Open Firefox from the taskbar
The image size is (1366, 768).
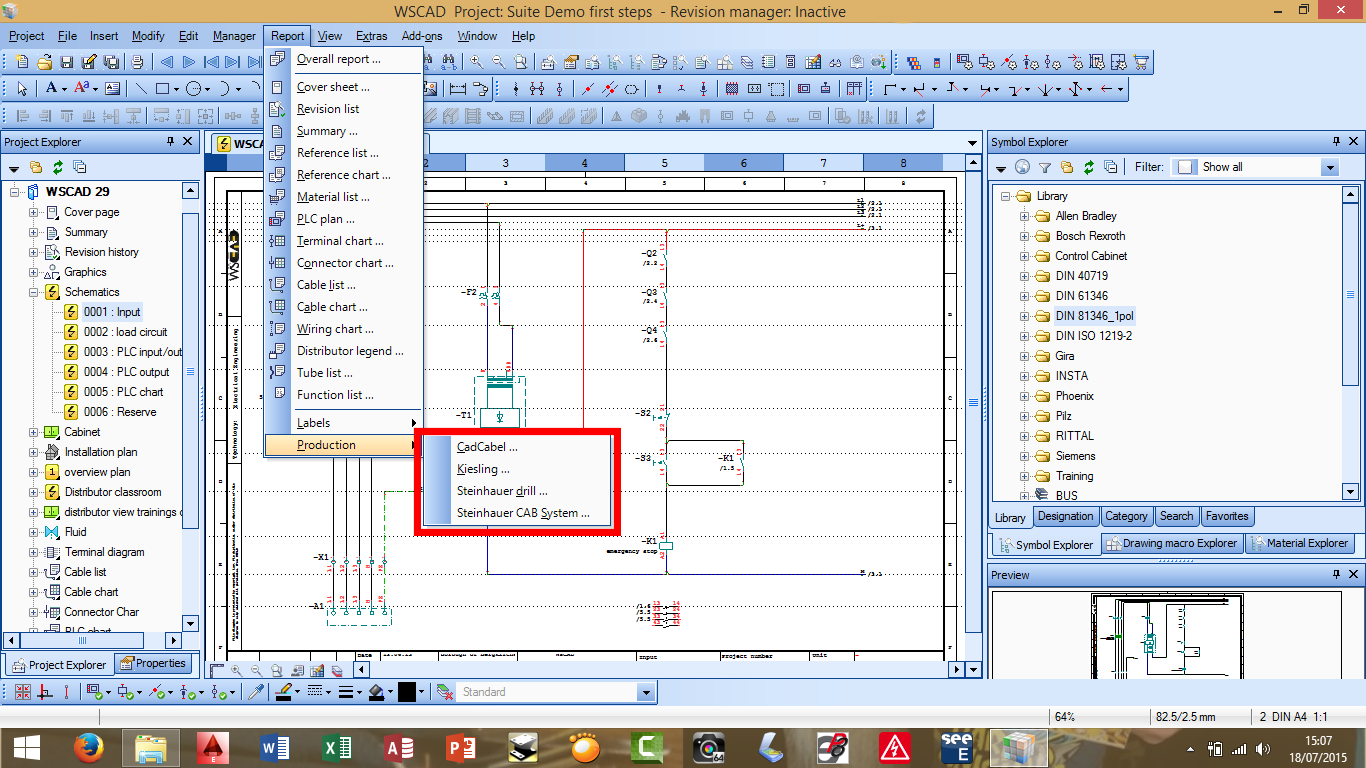pos(89,747)
